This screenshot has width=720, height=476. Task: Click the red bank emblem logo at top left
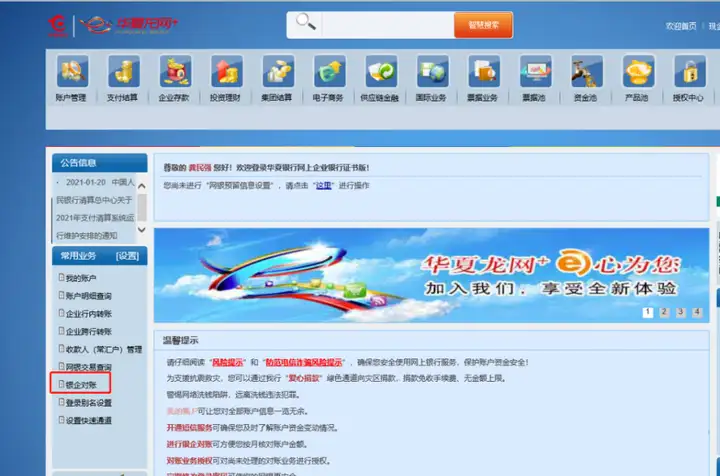coord(58,25)
